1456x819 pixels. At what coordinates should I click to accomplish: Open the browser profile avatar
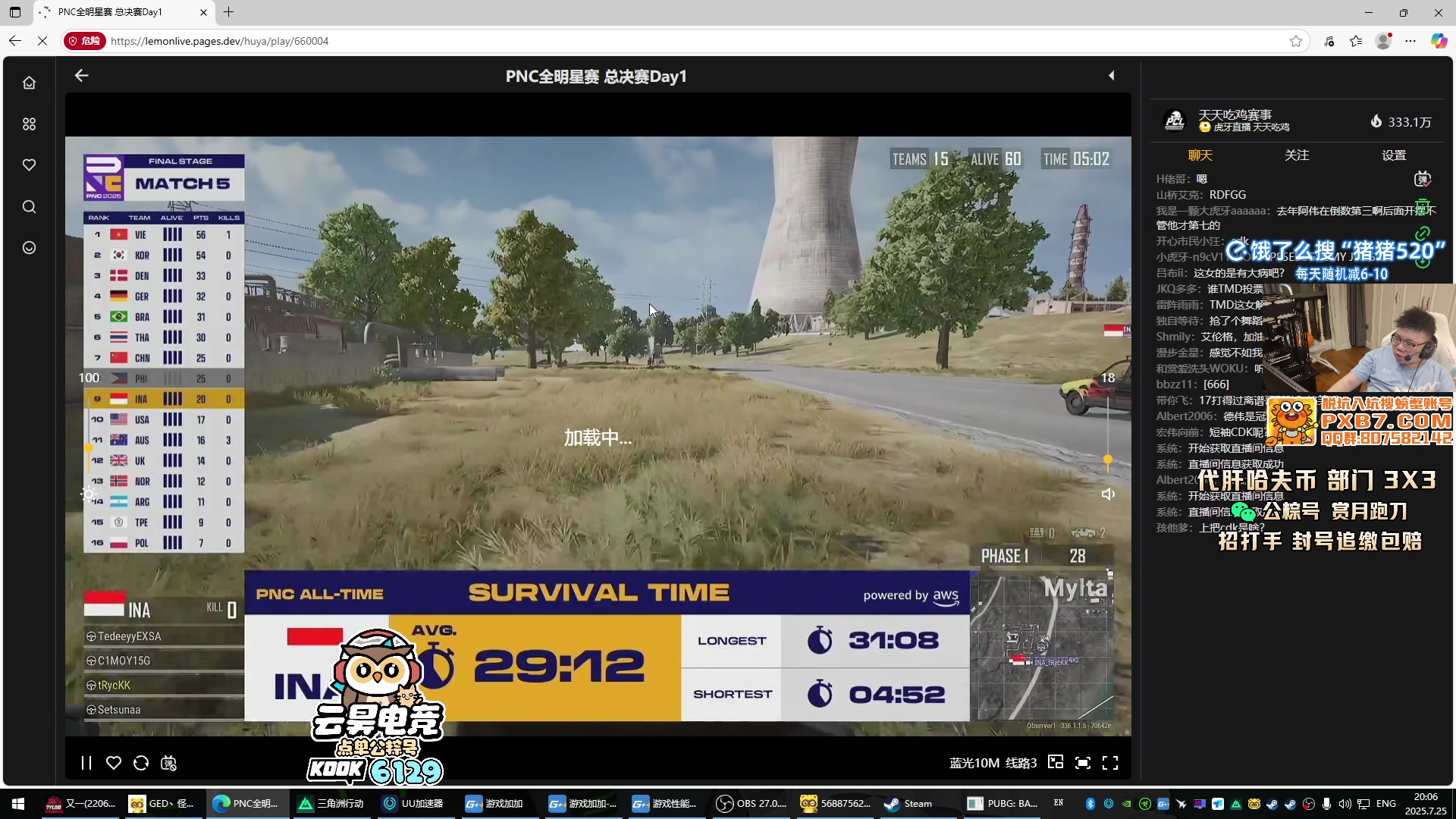click(1383, 41)
